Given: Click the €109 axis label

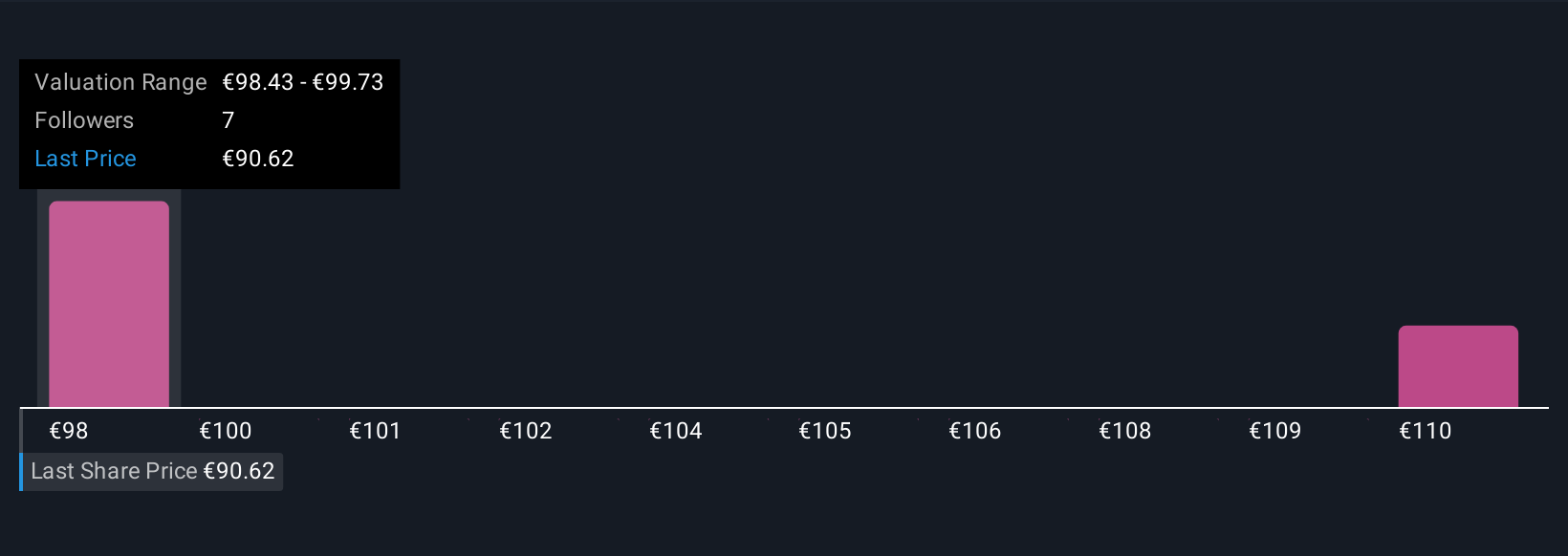Looking at the screenshot, I should pos(1275,431).
